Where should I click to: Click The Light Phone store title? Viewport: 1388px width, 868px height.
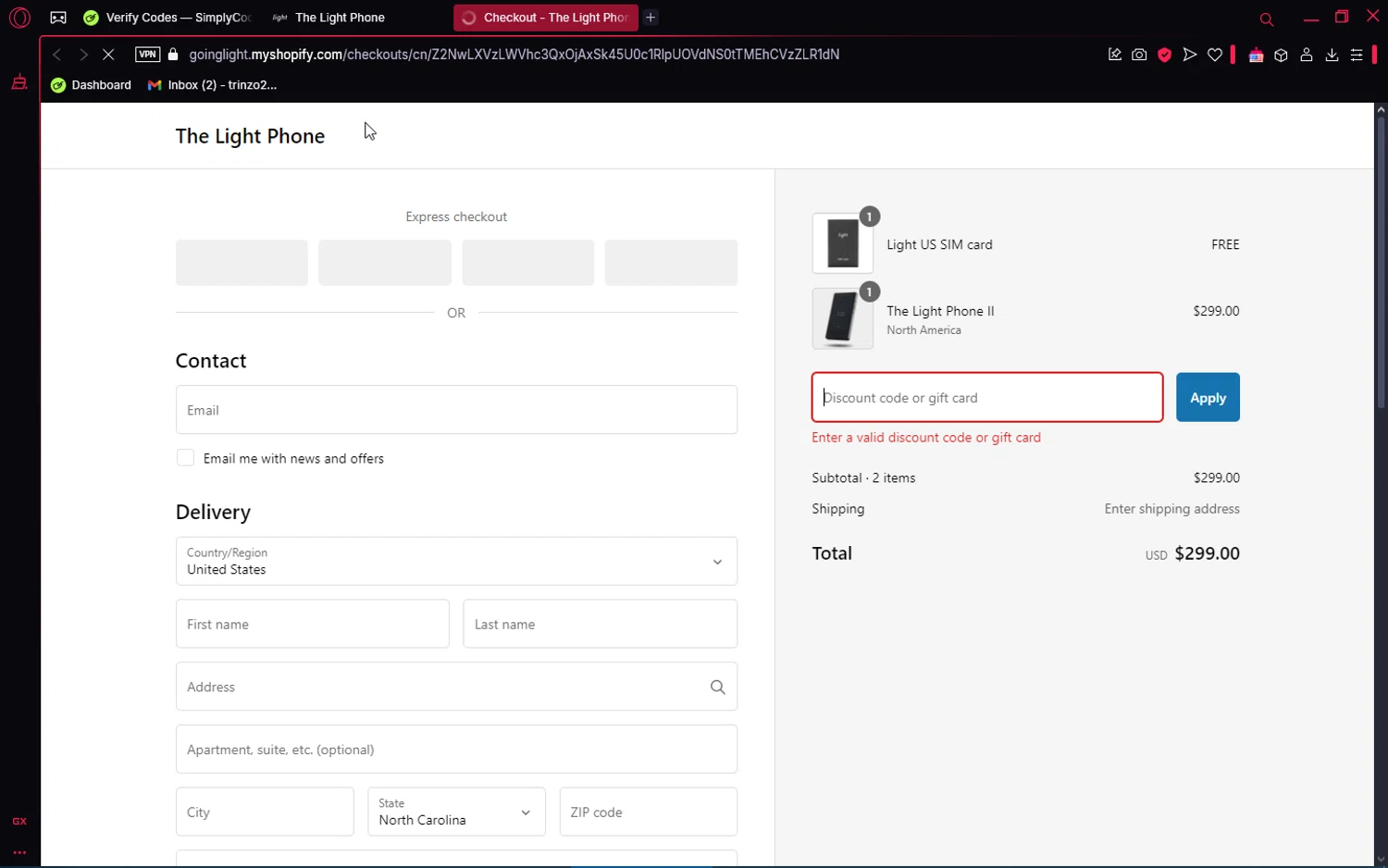pos(250,136)
